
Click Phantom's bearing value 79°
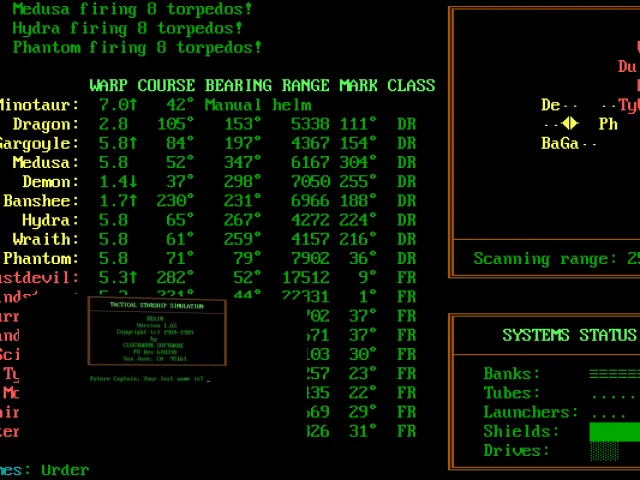[247, 258]
